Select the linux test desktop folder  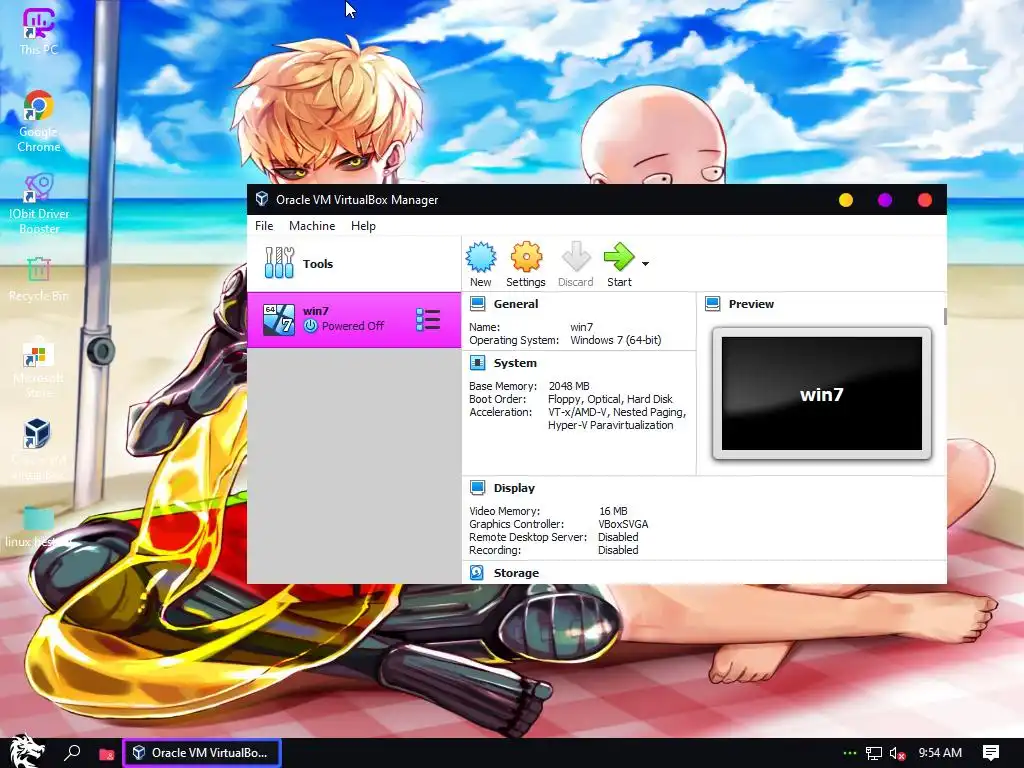point(39,527)
